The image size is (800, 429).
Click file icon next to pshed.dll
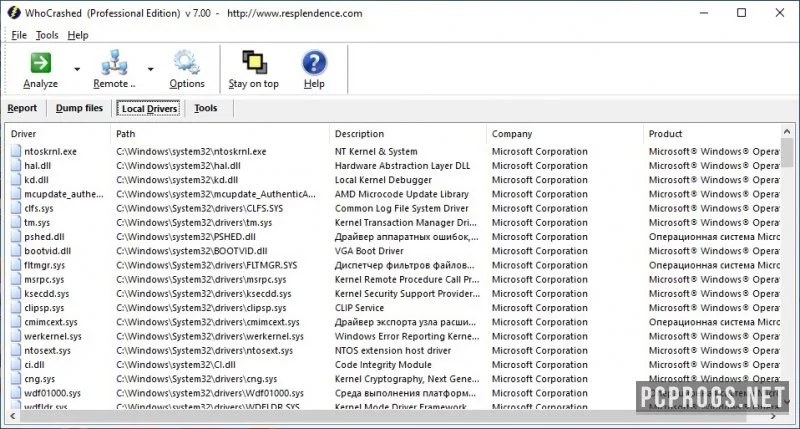coord(16,237)
